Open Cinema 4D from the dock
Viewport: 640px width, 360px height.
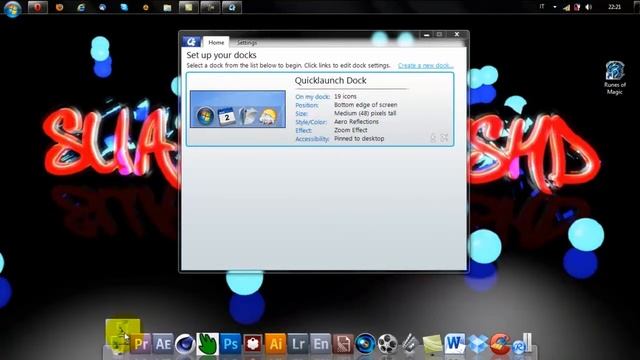185,344
